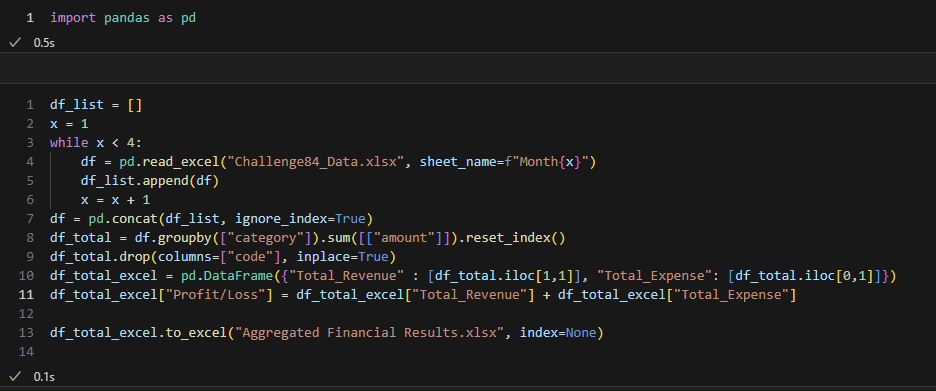Viewport: 936px width, 391px height.
Task: Click line number 10 in second cell
Action: [26, 276]
